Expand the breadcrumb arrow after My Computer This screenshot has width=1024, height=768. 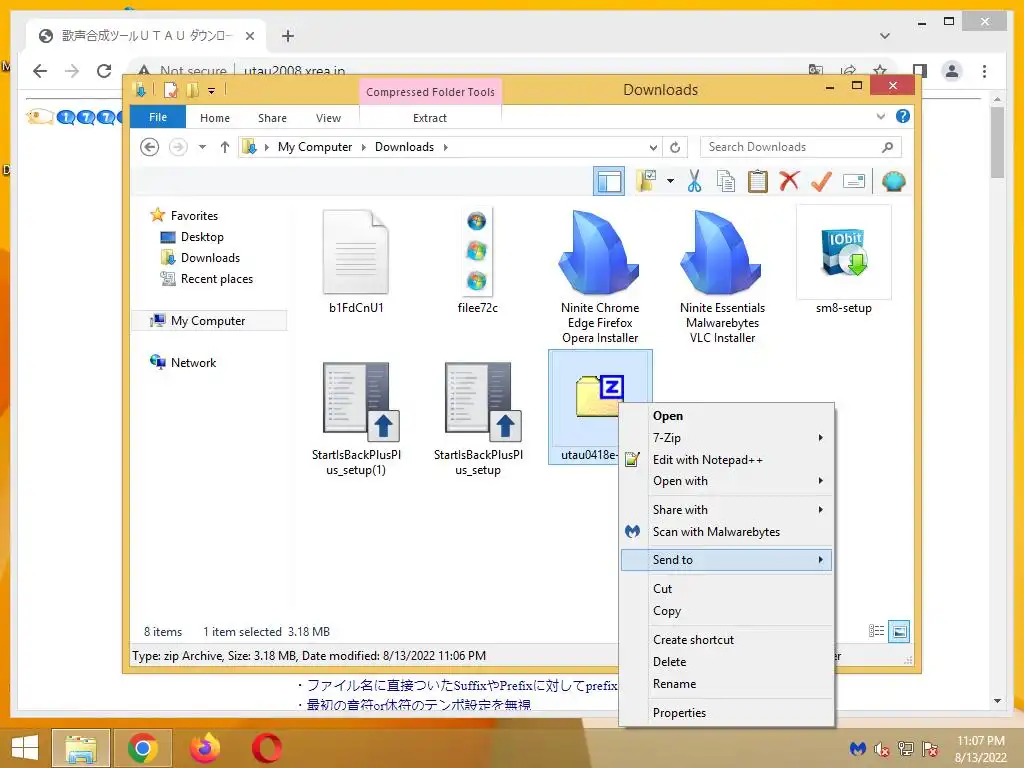(x=364, y=147)
